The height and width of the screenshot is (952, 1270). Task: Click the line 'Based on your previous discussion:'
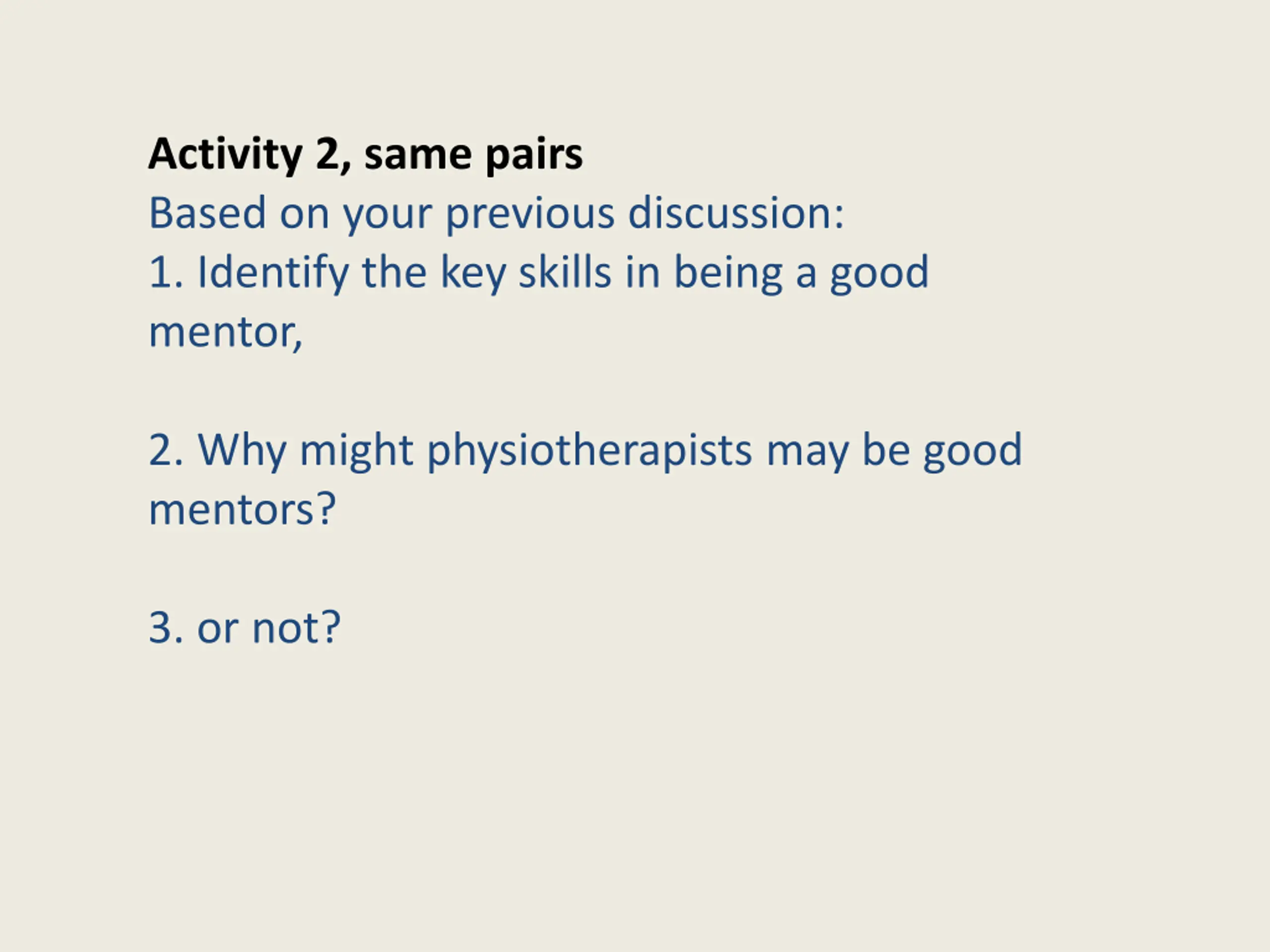click(497, 214)
